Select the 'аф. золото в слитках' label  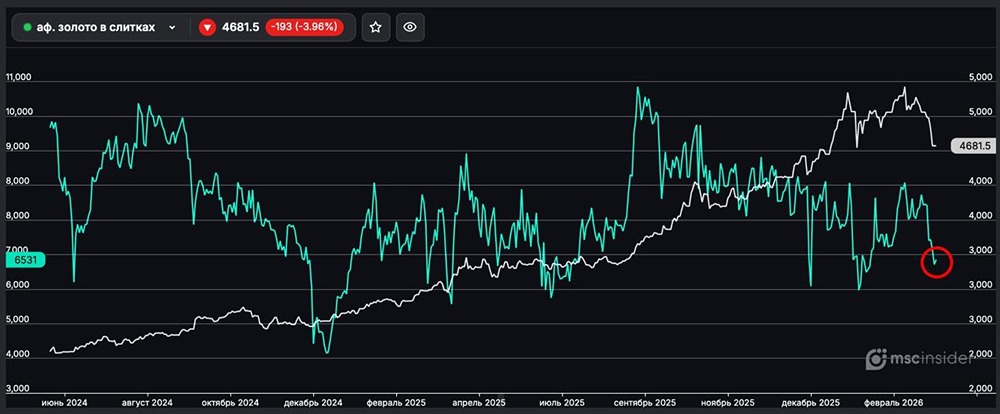pyautogui.click(x=96, y=28)
